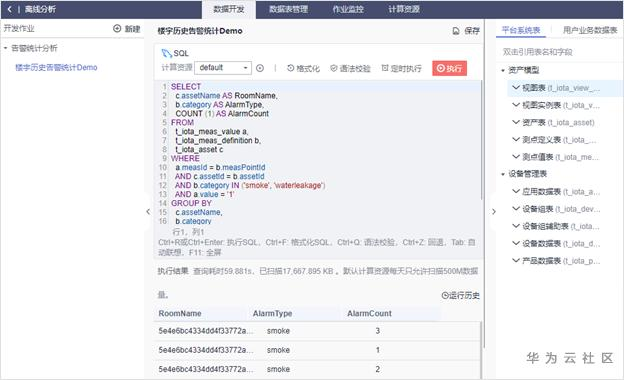The image size is (624, 380).
Task: Click the WHERE keyword on line 9
Action: point(185,158)
